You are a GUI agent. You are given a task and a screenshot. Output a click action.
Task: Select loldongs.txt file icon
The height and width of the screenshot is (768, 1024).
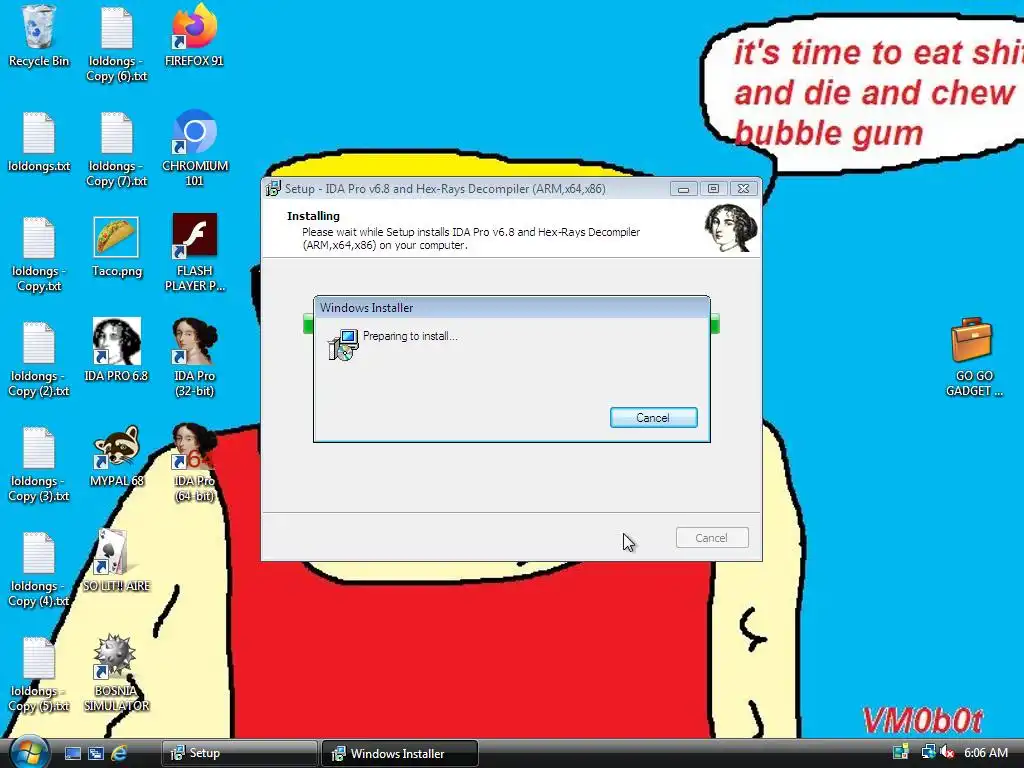tap(39, 142)
